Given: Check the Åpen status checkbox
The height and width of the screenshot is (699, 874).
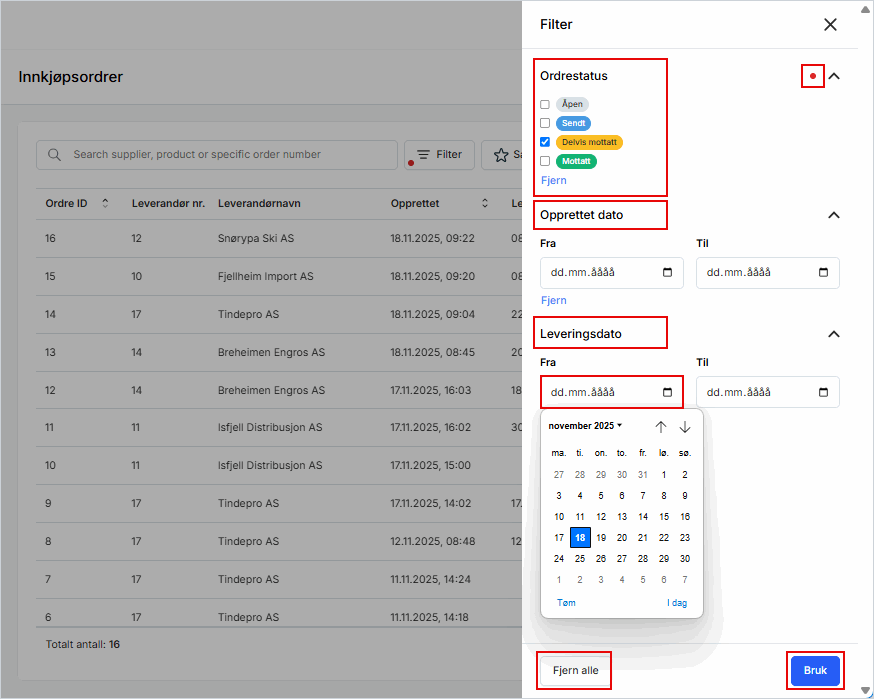Looking at the screenshot, I should (x=545, y=104).
